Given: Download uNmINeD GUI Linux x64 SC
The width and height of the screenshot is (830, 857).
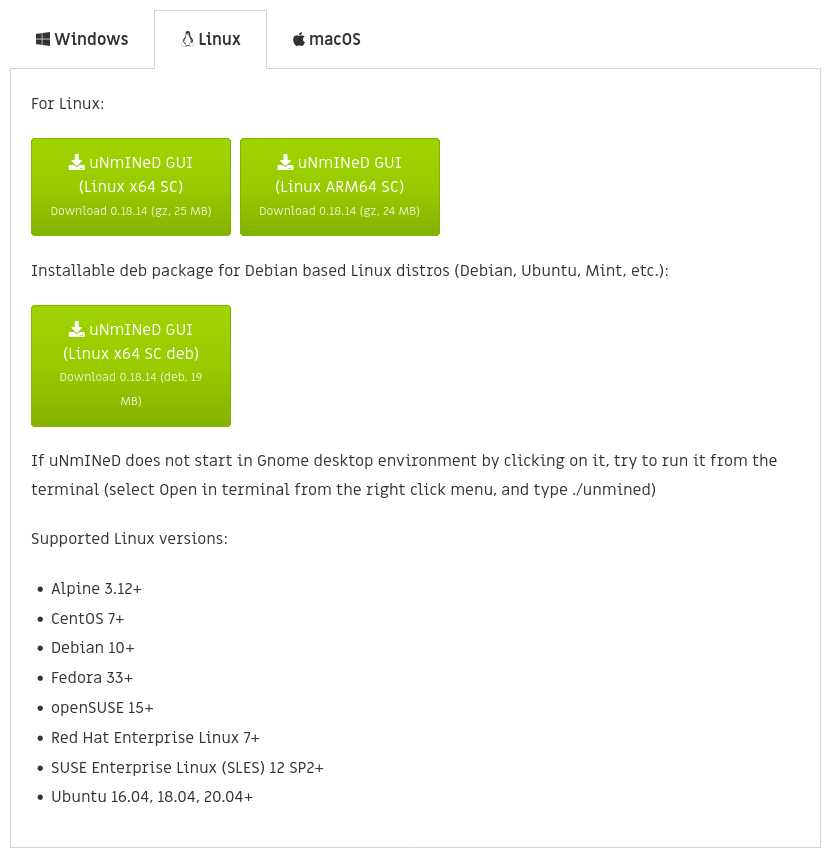Looking at the screenshot, I should point(131,187).
